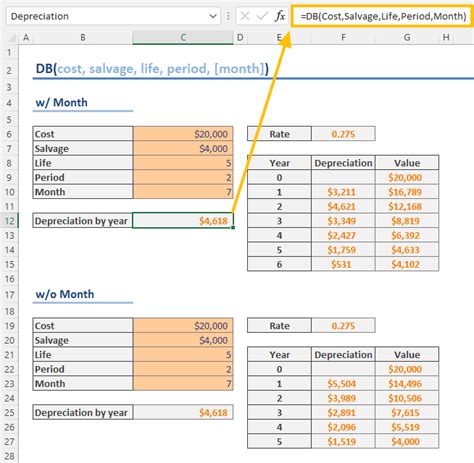The height and width of the screenshot is (463, 474).
Task: Select value cell $12,168
Action: [x=407, y=206]
